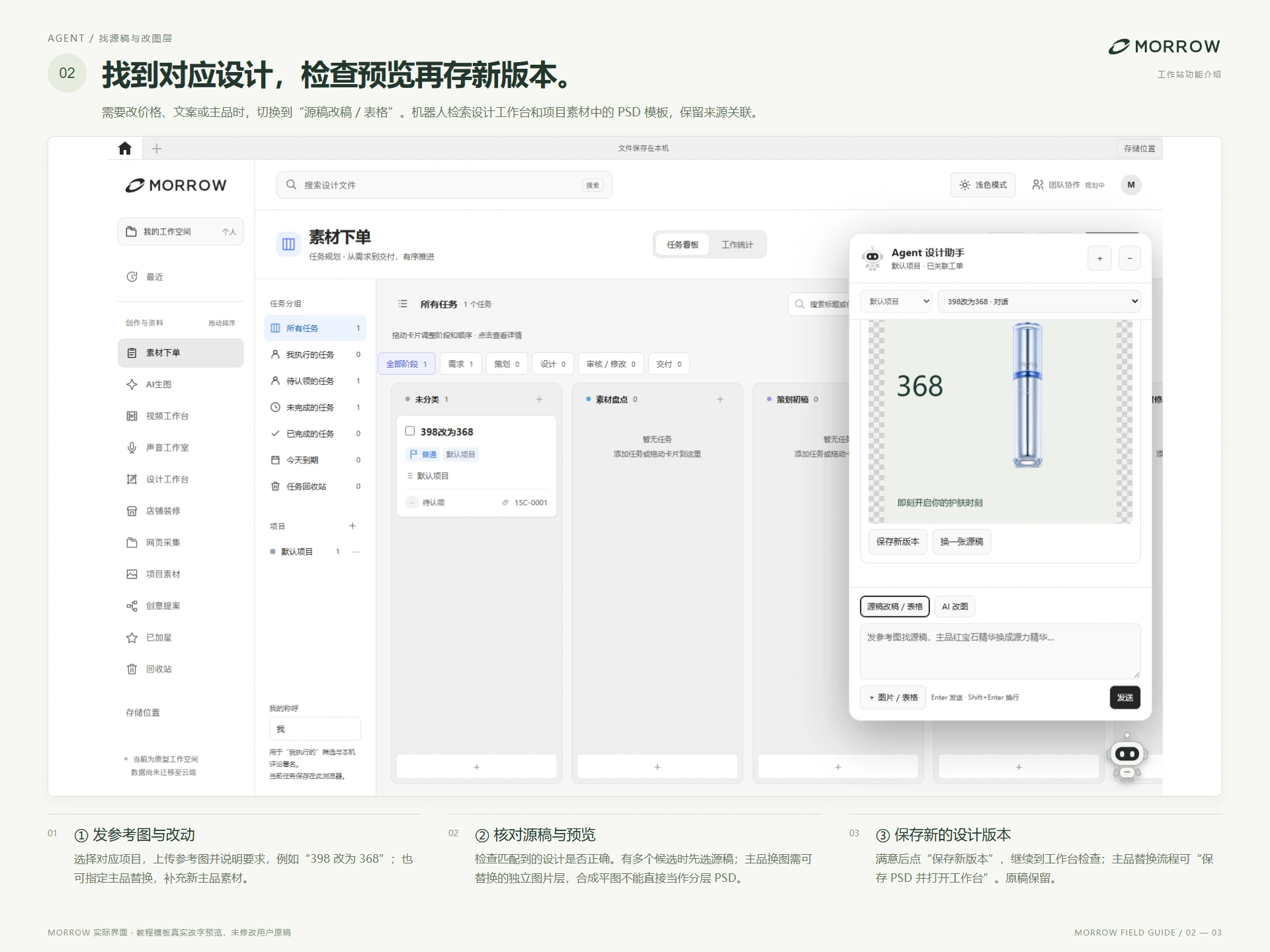Select 我执行的任务 task group
The height and width of the screenshot is (952, 1270).
coord(316,355)
